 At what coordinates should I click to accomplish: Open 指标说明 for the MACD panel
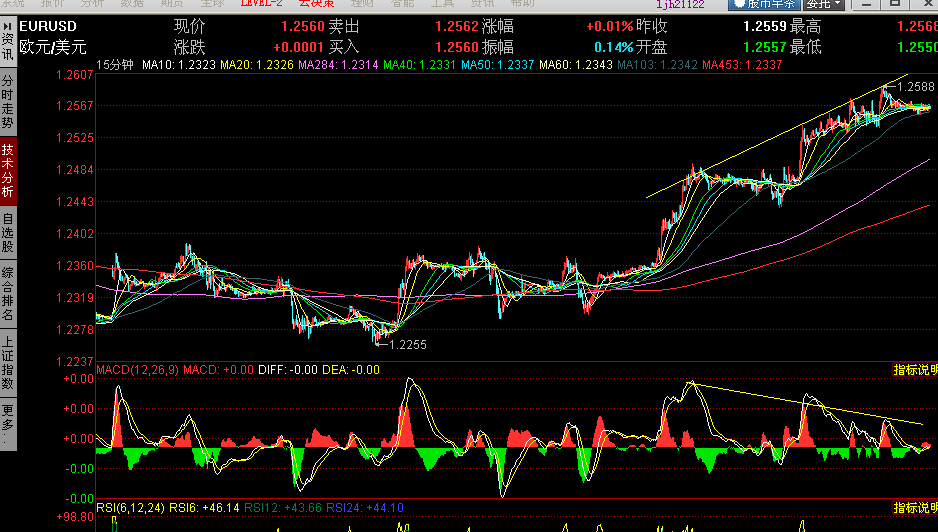pos(915,370)
